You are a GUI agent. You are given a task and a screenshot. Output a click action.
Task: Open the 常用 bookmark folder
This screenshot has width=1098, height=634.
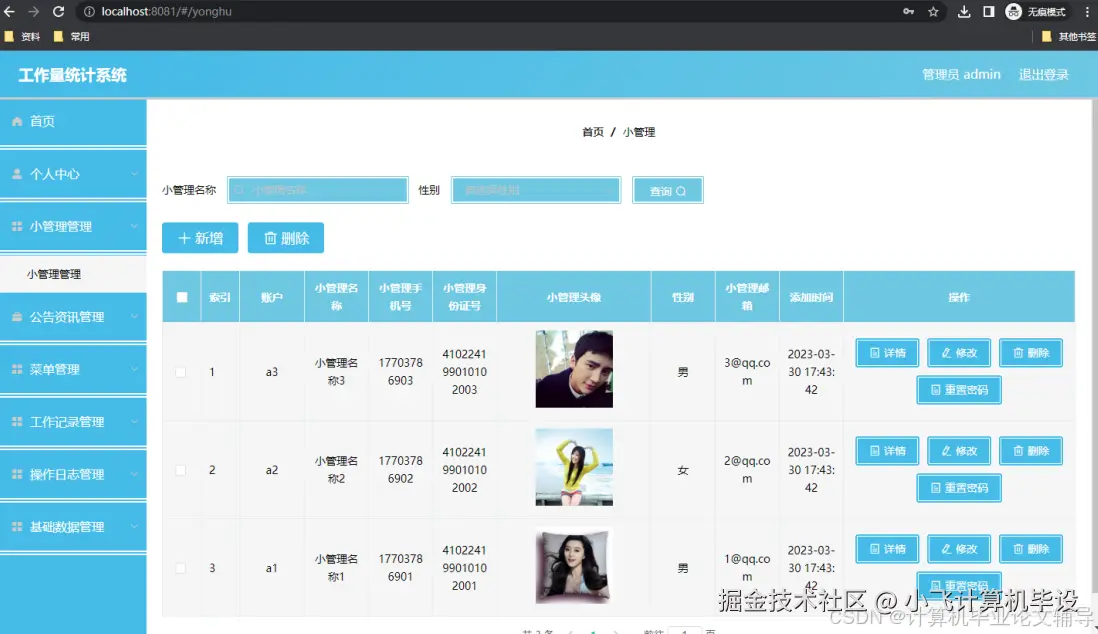pos(71,36)
